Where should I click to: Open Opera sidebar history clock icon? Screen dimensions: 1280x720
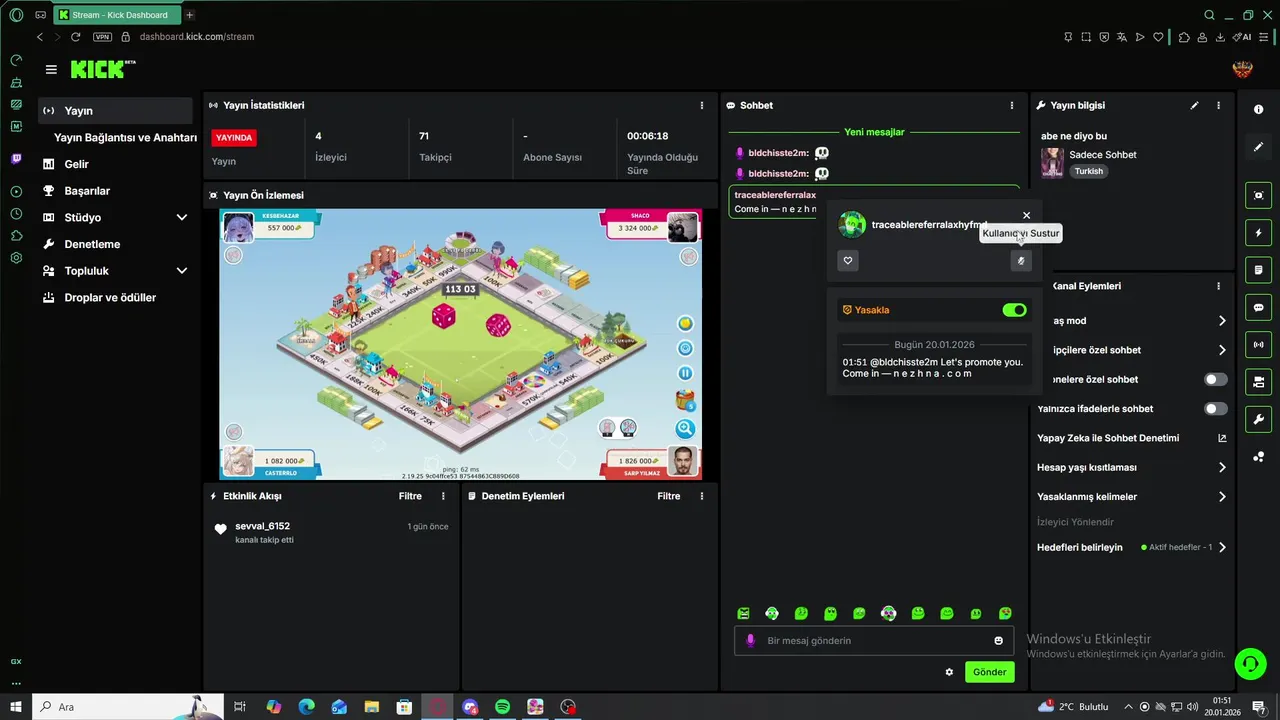click(16, 214)
